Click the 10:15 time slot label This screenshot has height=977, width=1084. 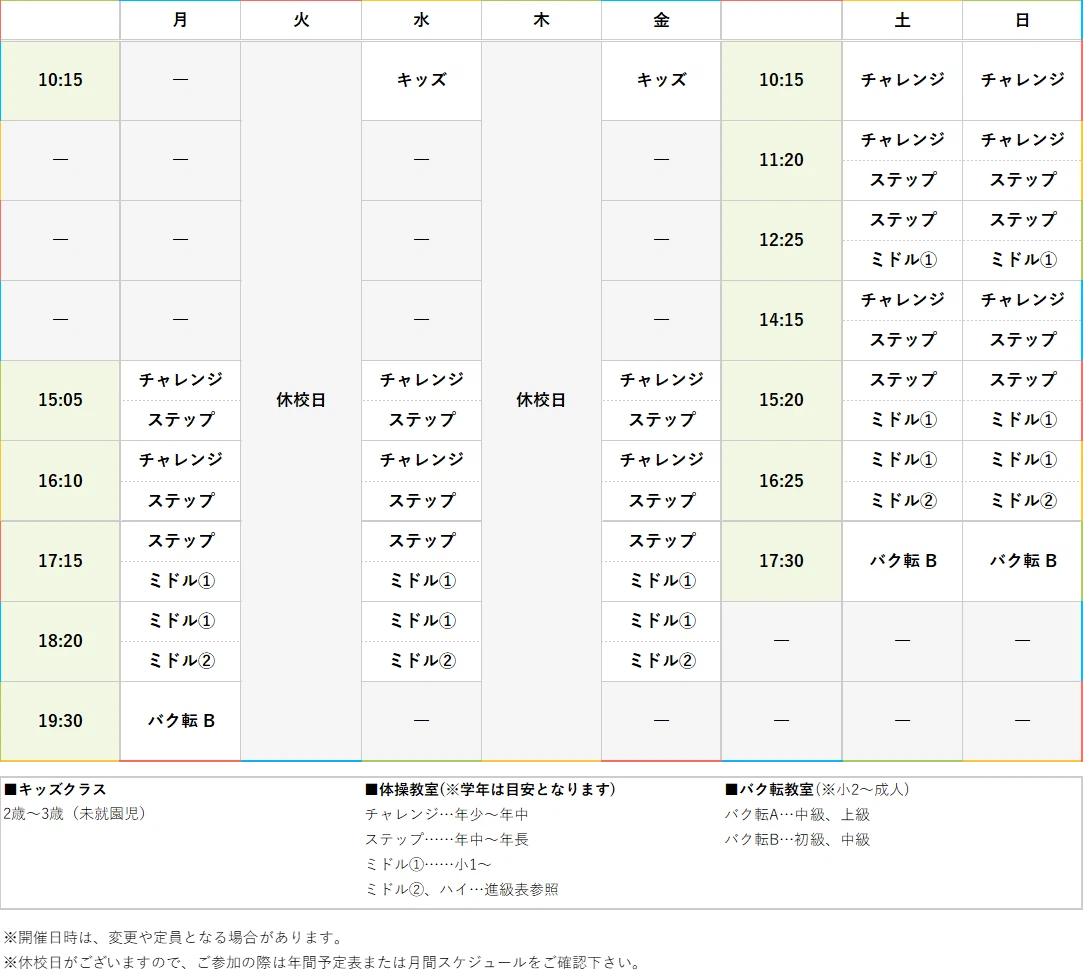tap(59, 81)
